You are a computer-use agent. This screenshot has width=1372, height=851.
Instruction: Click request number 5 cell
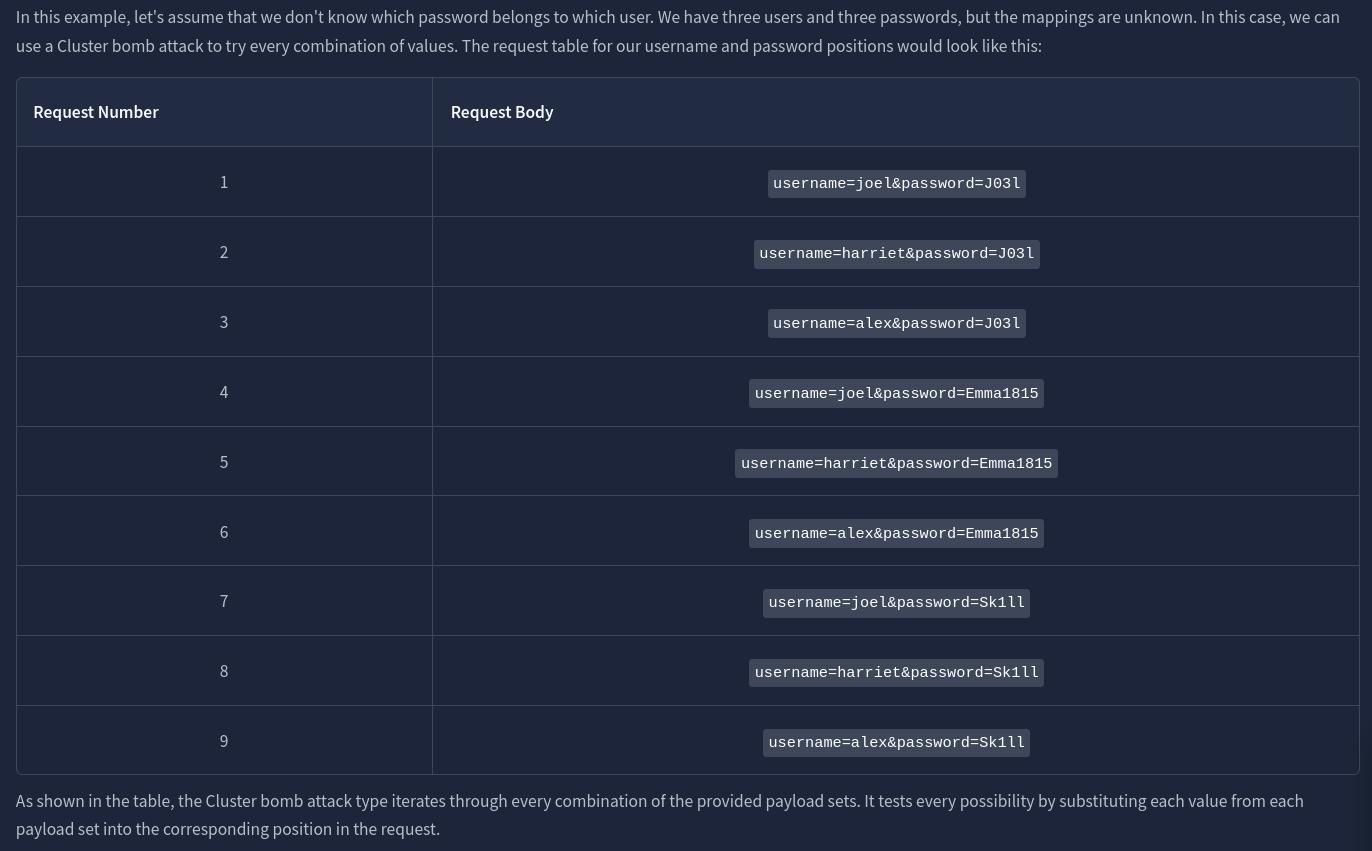coord(224,462)
